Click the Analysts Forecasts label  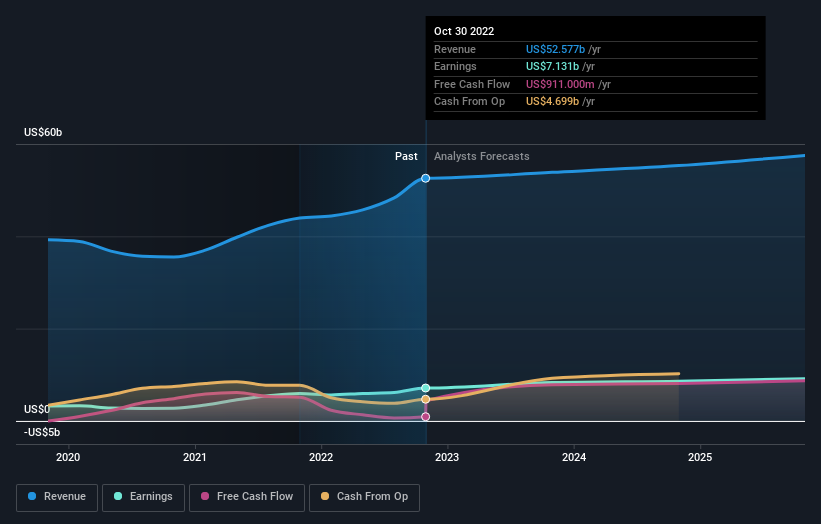pyautogui.click(x=482, y=157)
